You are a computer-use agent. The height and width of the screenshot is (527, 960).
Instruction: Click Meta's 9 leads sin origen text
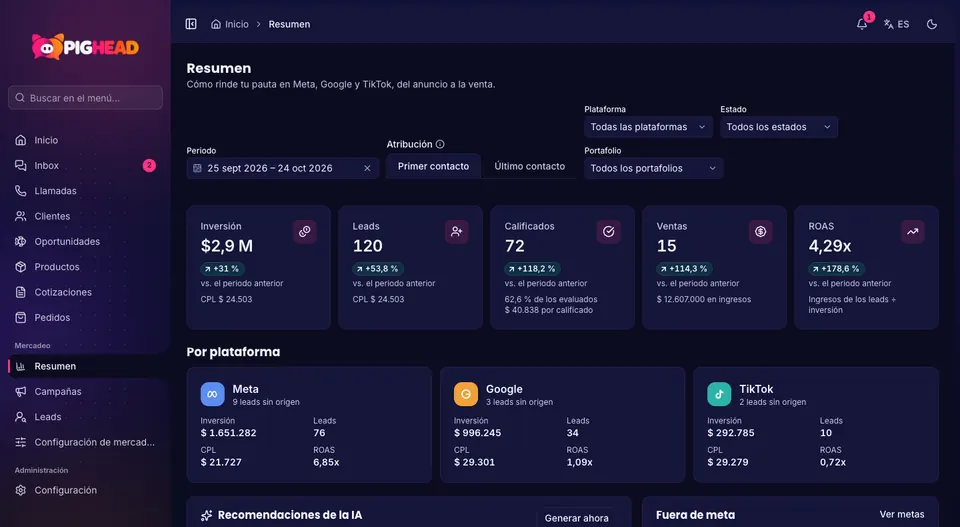tap(266, 402)
